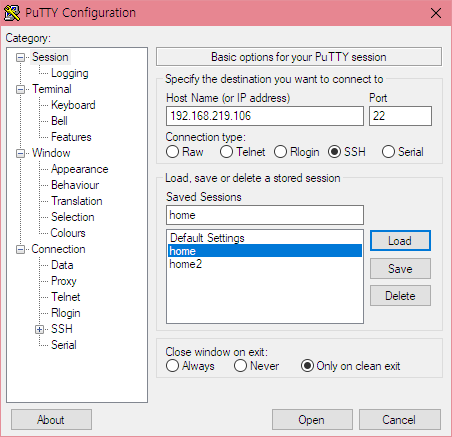Open the Terminal category
The width and height of the screenshot is (452, 437).
(x=52, y=89)
